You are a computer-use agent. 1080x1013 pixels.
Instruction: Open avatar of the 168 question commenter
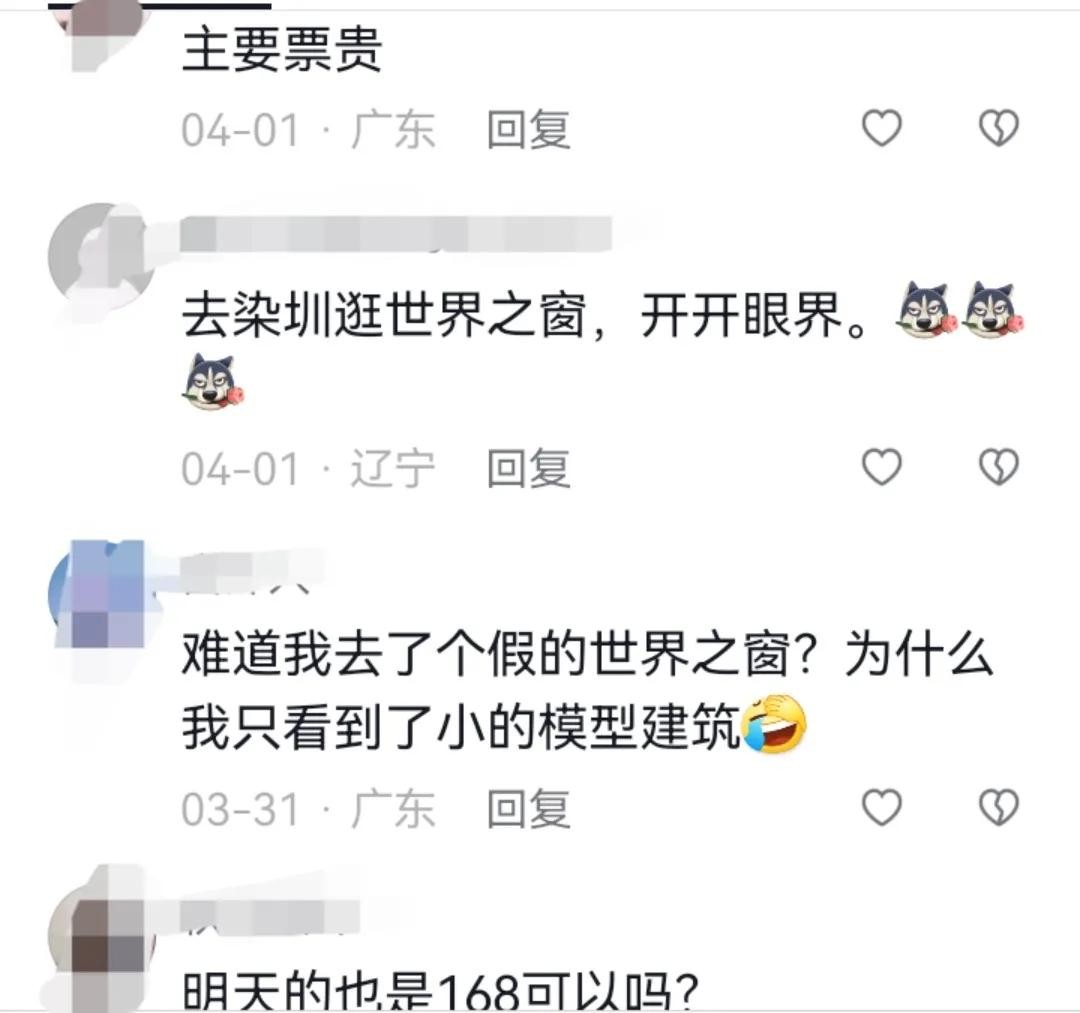(102, 935)
